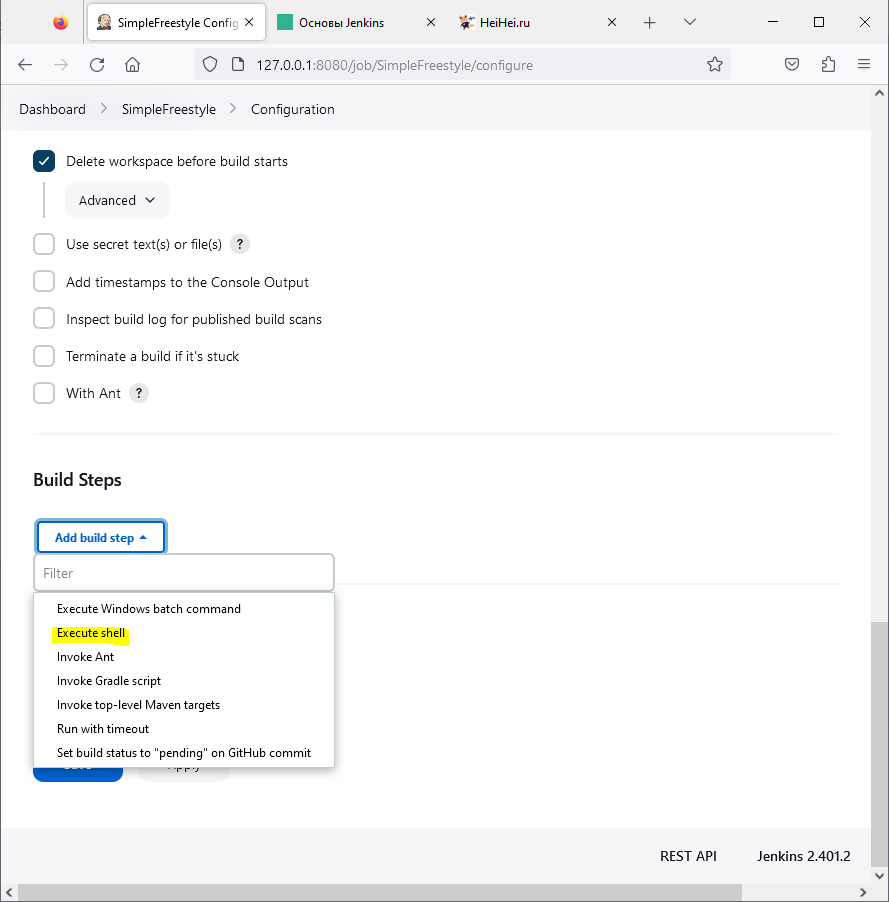This screenshot has width=889, height=902.
Task: Click the horizontal scrollbar thumb
Action: pyautogui.click(x=380, y=892)
